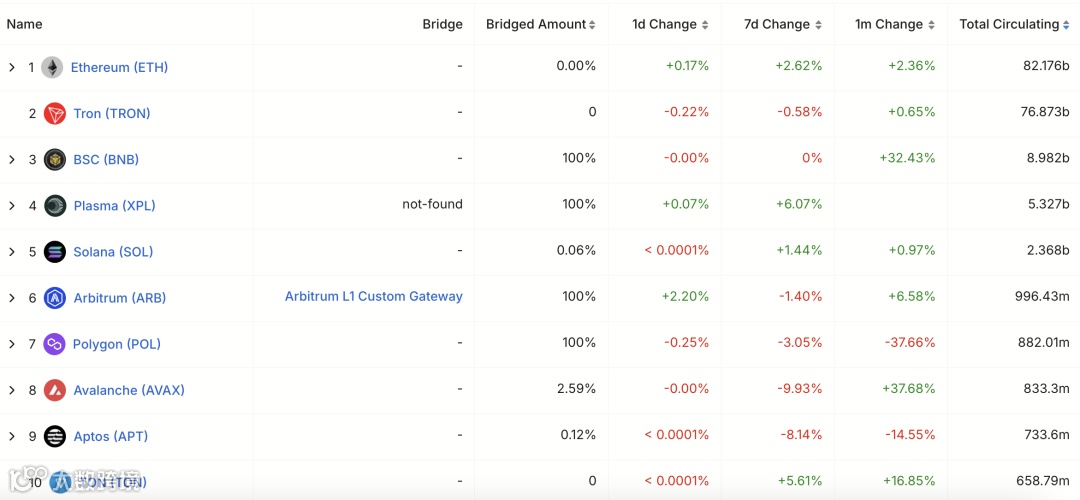Viewport: 1080px width, 500px height.
Task: Open the Solana (SOL) chain link
Action: click(113, 252)
